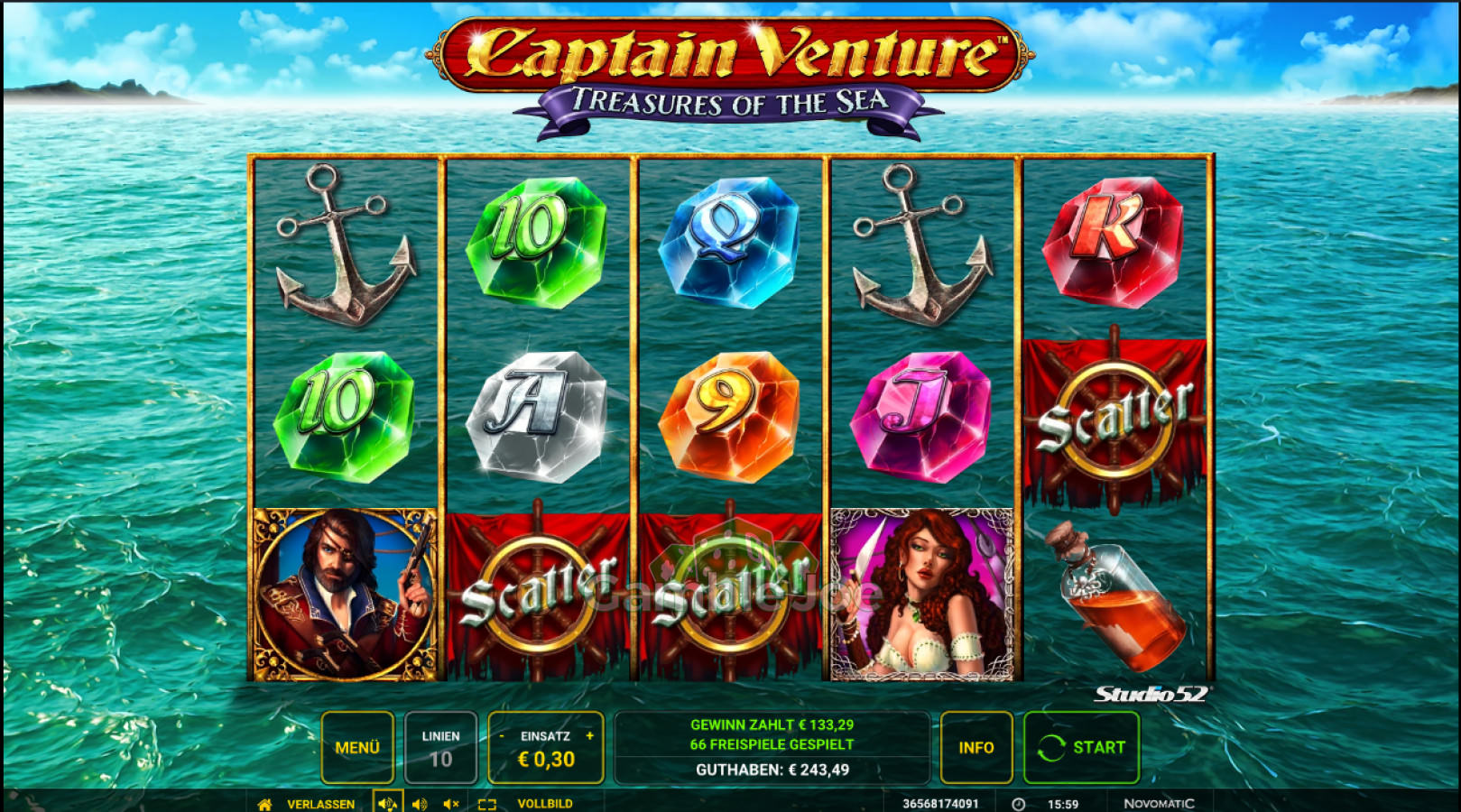1461x812 pixels.
Task: Click the clock icon in the status bar
Action: [x=1018, y=804]
